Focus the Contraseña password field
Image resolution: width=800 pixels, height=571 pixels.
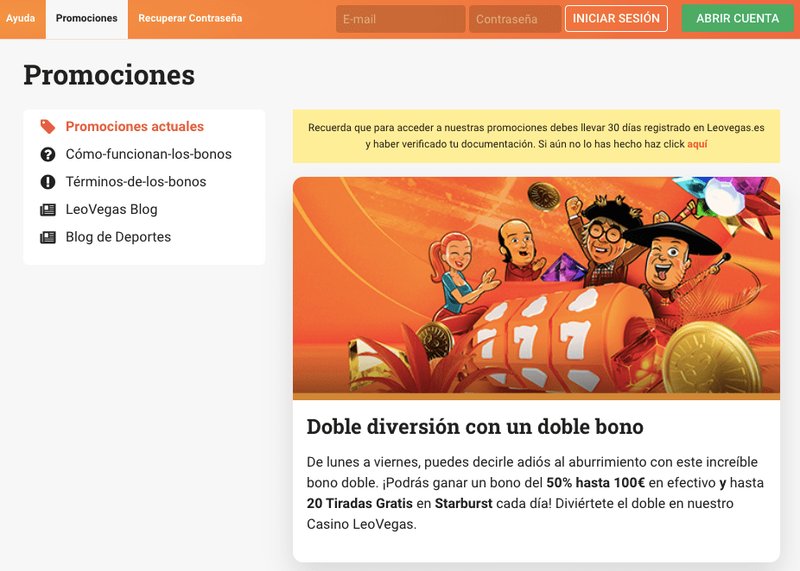point(515,19)
